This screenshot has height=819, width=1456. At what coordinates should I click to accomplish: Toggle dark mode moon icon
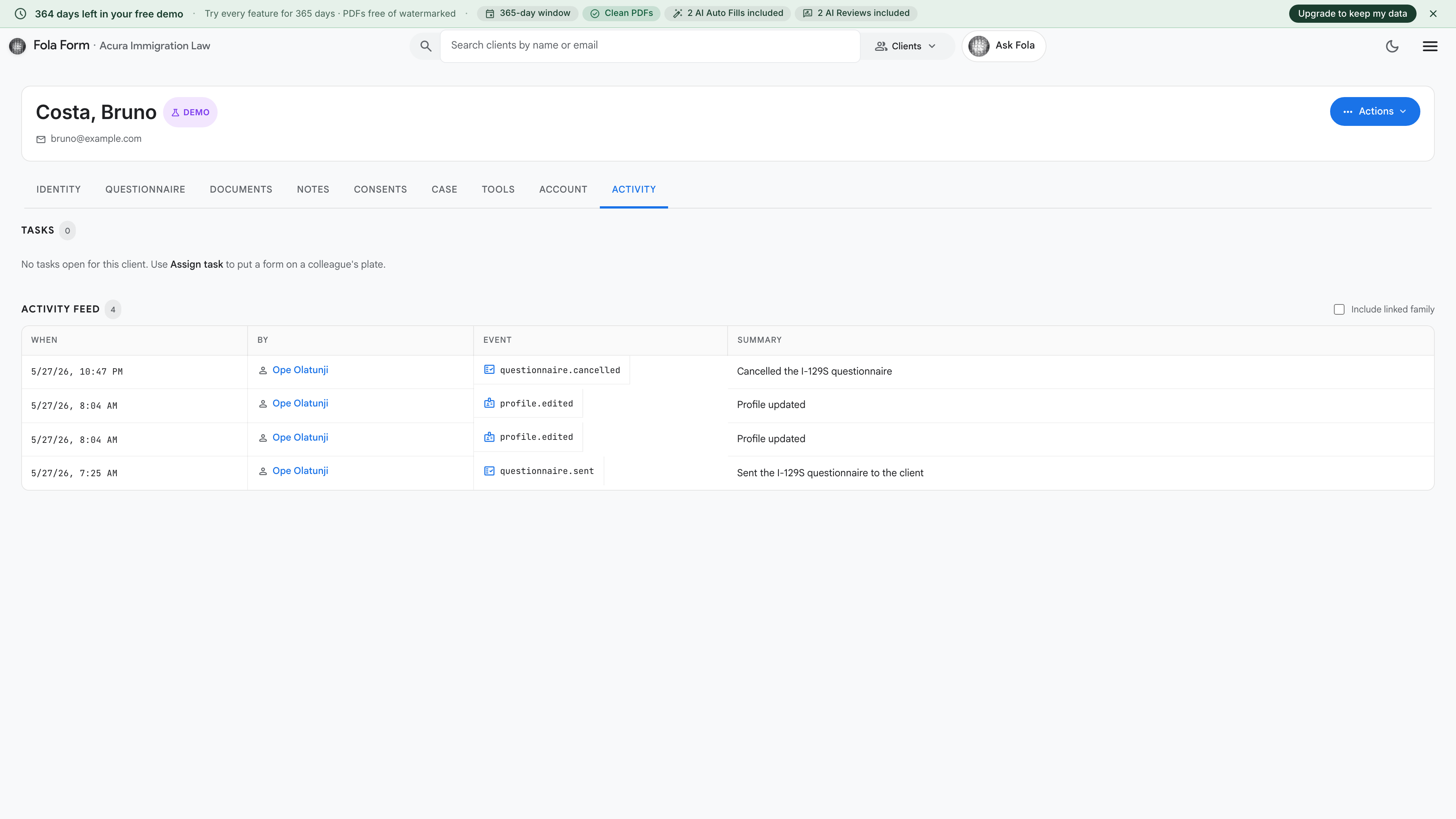[x=1392, y=46]
